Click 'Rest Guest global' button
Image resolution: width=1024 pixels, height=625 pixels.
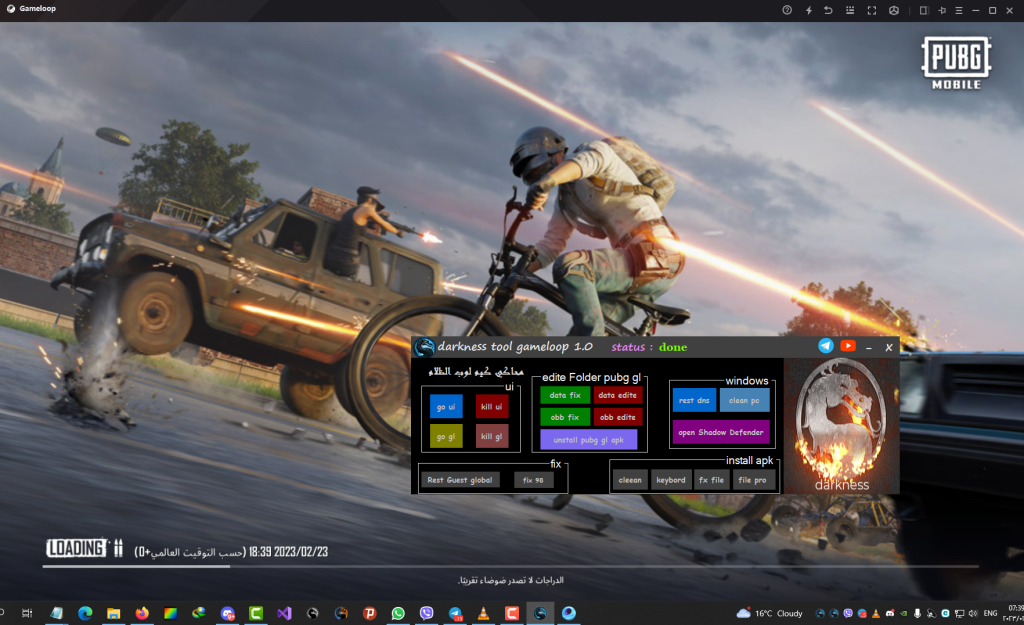coord(460,480)
